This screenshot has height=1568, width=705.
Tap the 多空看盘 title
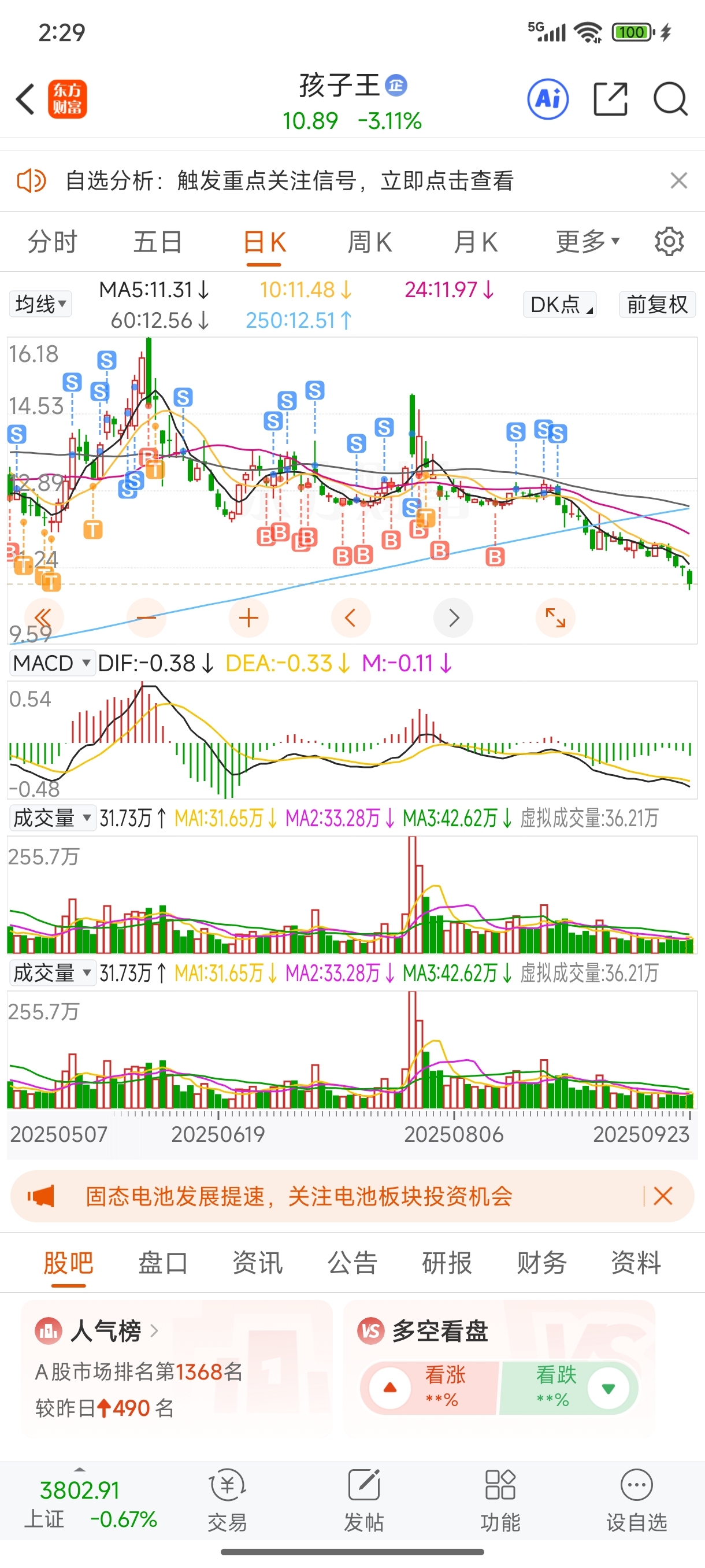440,1331
